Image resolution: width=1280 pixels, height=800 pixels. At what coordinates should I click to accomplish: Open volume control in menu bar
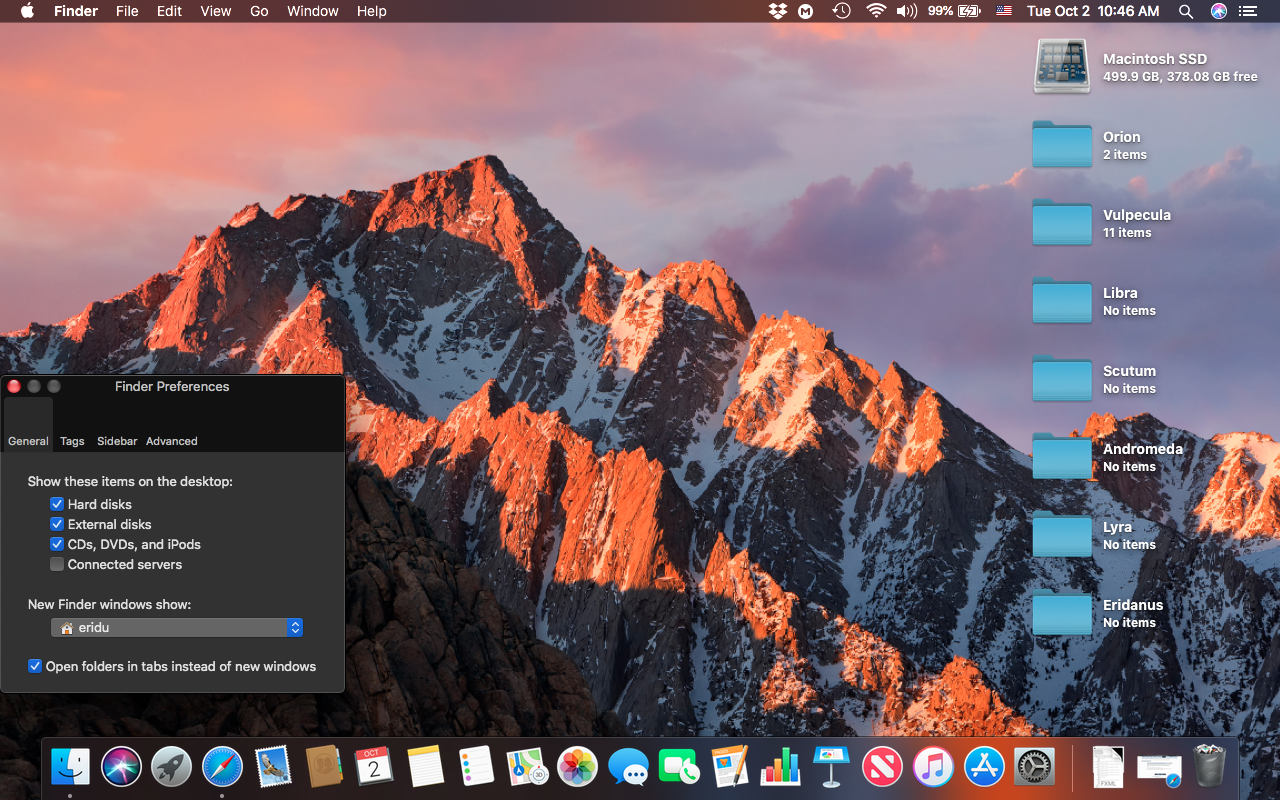(907, 11)
